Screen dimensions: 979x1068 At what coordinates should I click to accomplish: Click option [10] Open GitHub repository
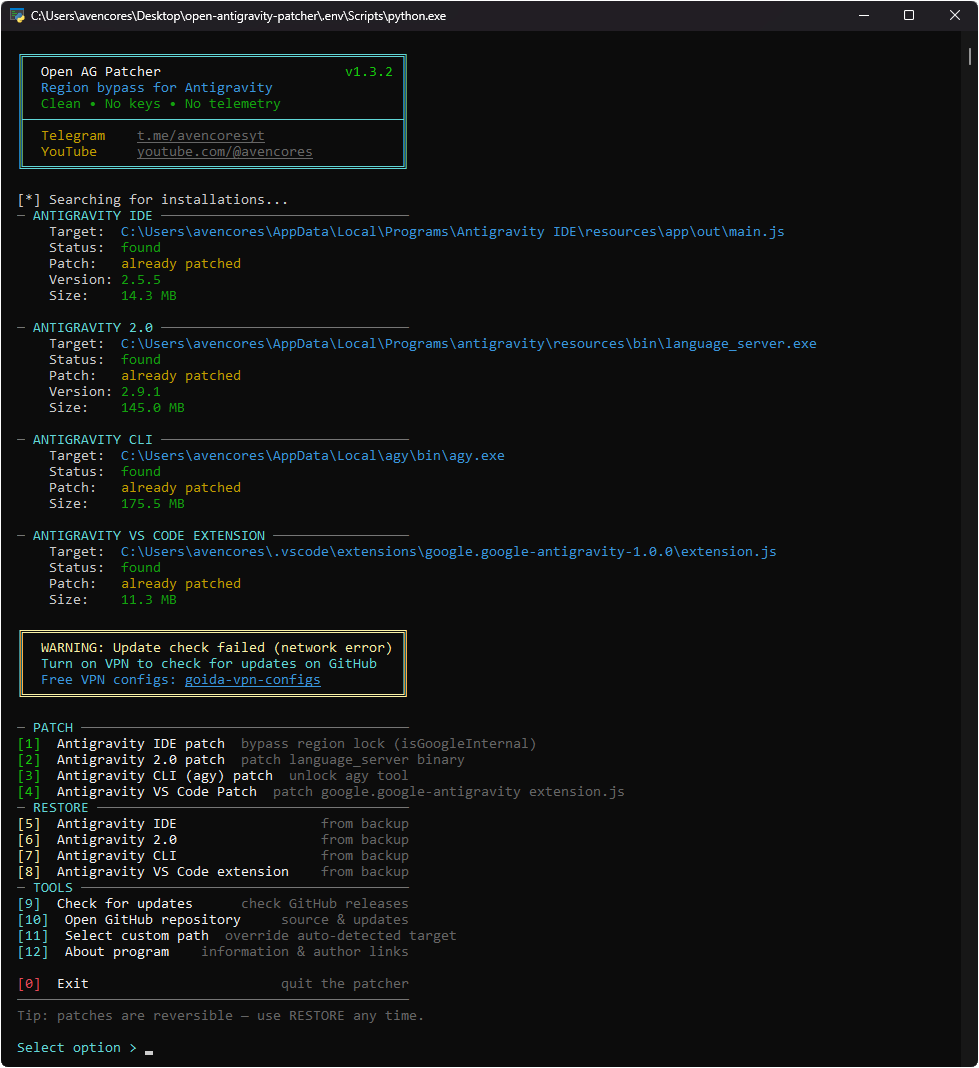click(129, 920)
